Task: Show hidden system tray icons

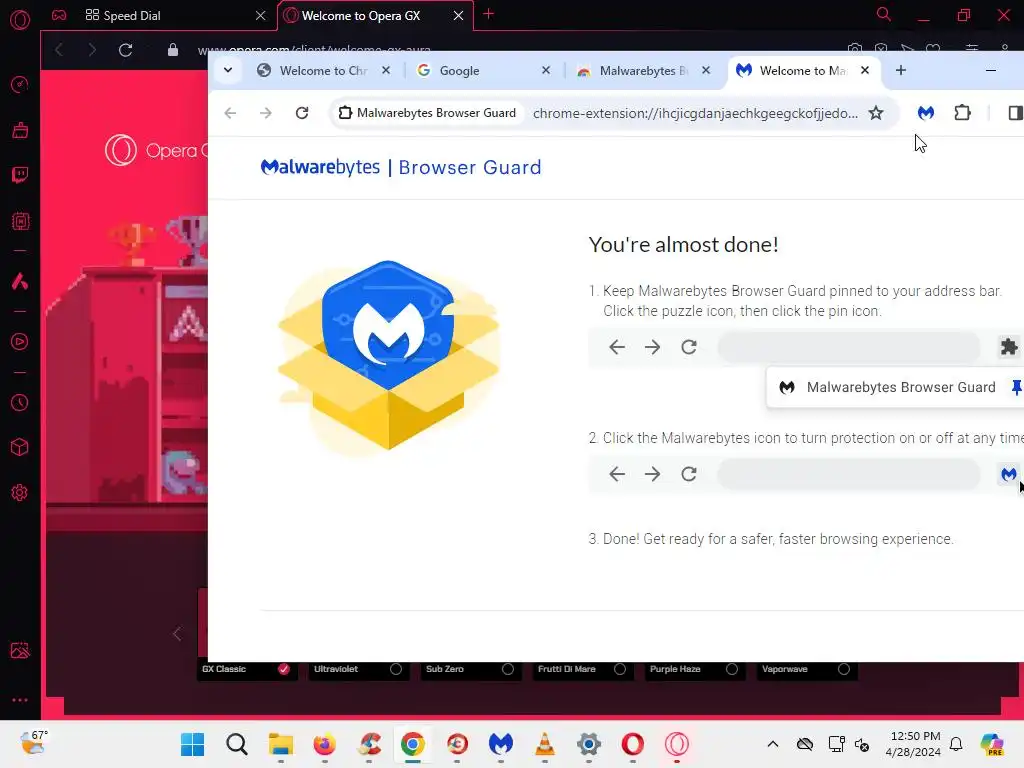Action: [773, 744]
